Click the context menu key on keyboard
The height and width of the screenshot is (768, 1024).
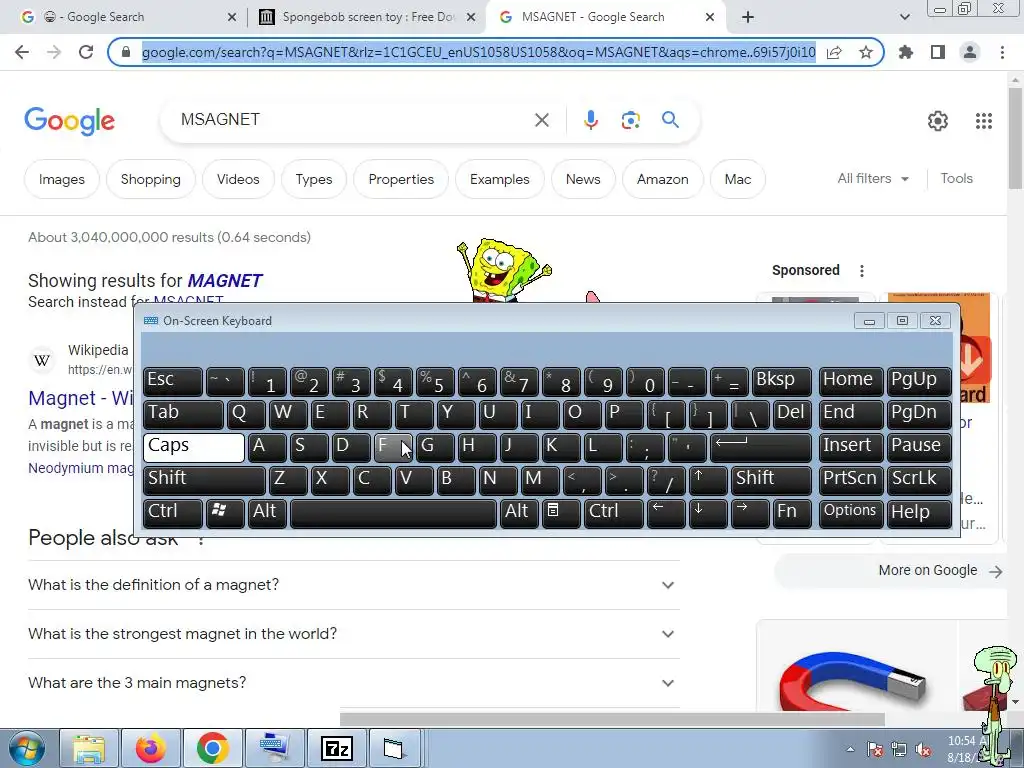(559, 512)
